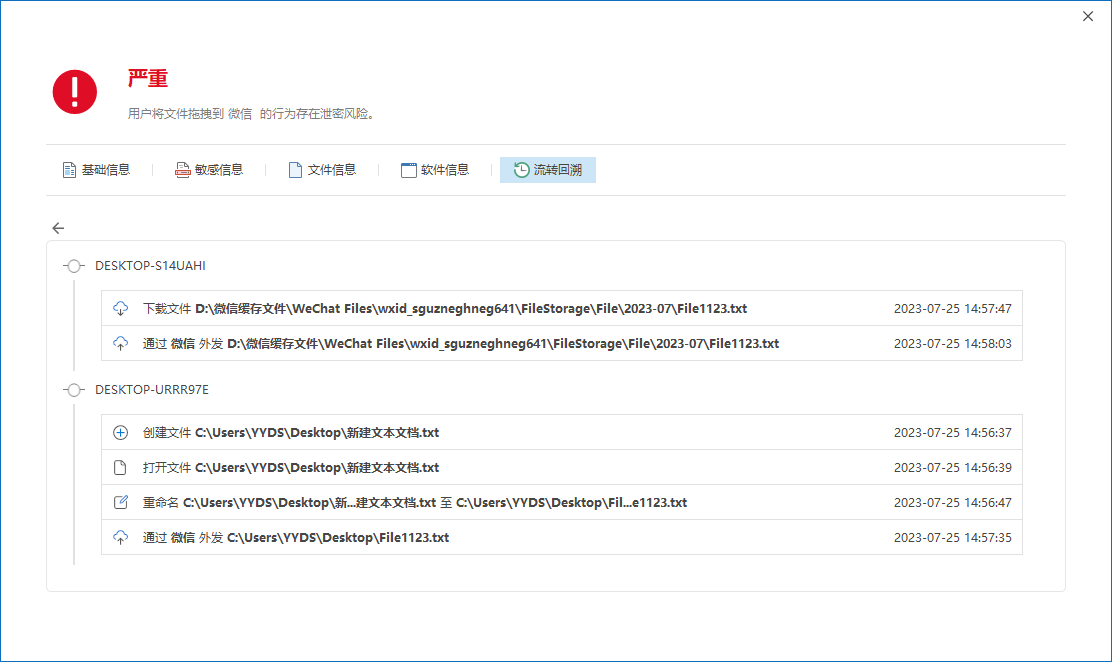1112x662 pixels.
Task: Switch to the 软件信息 tab
Action: pyautogui.click(x=435, y=170)
